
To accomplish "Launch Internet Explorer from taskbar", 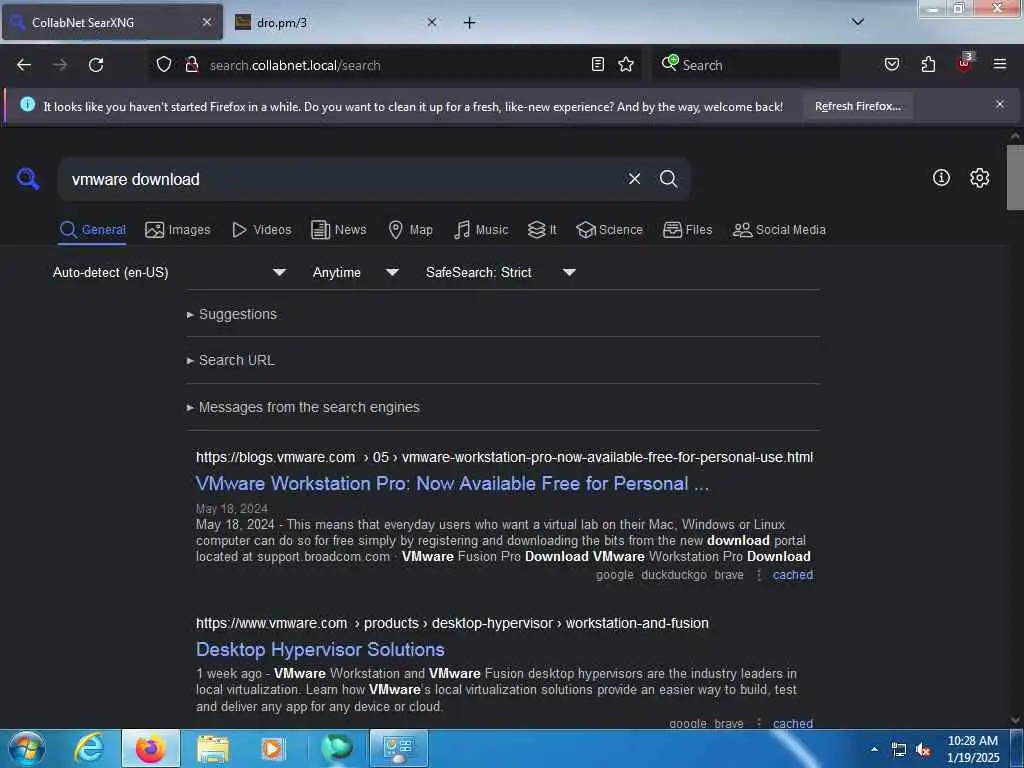I will 89,748.
